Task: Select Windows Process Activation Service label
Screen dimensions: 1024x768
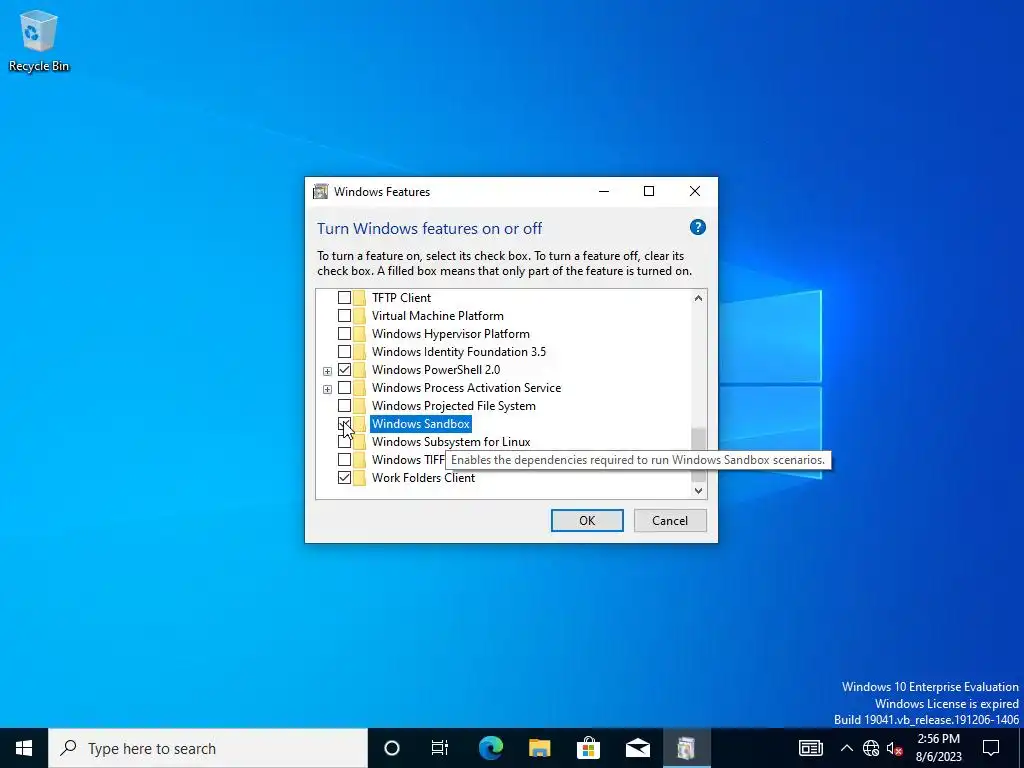Action: pos(466,388)
